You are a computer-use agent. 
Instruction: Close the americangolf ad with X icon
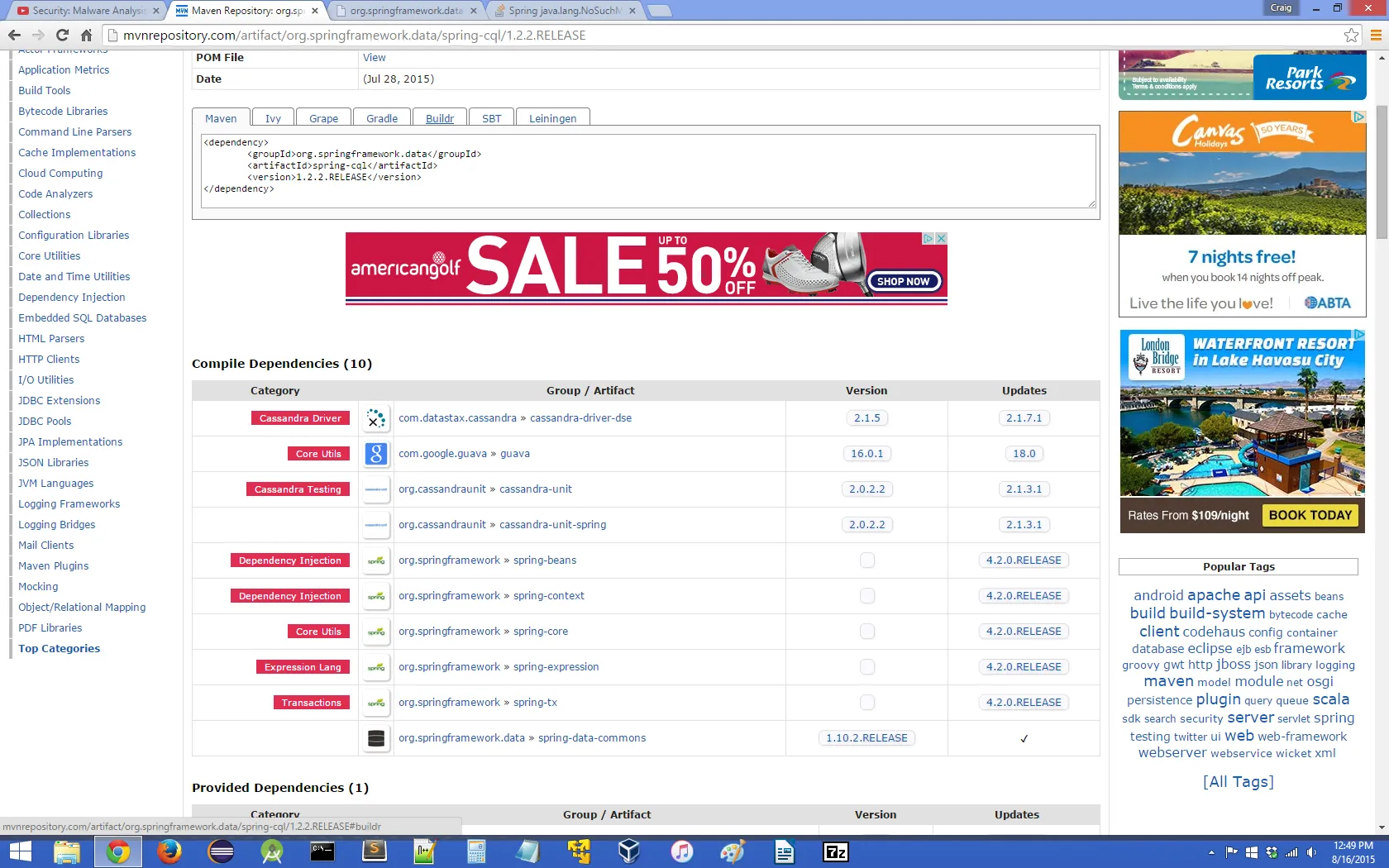941,238
